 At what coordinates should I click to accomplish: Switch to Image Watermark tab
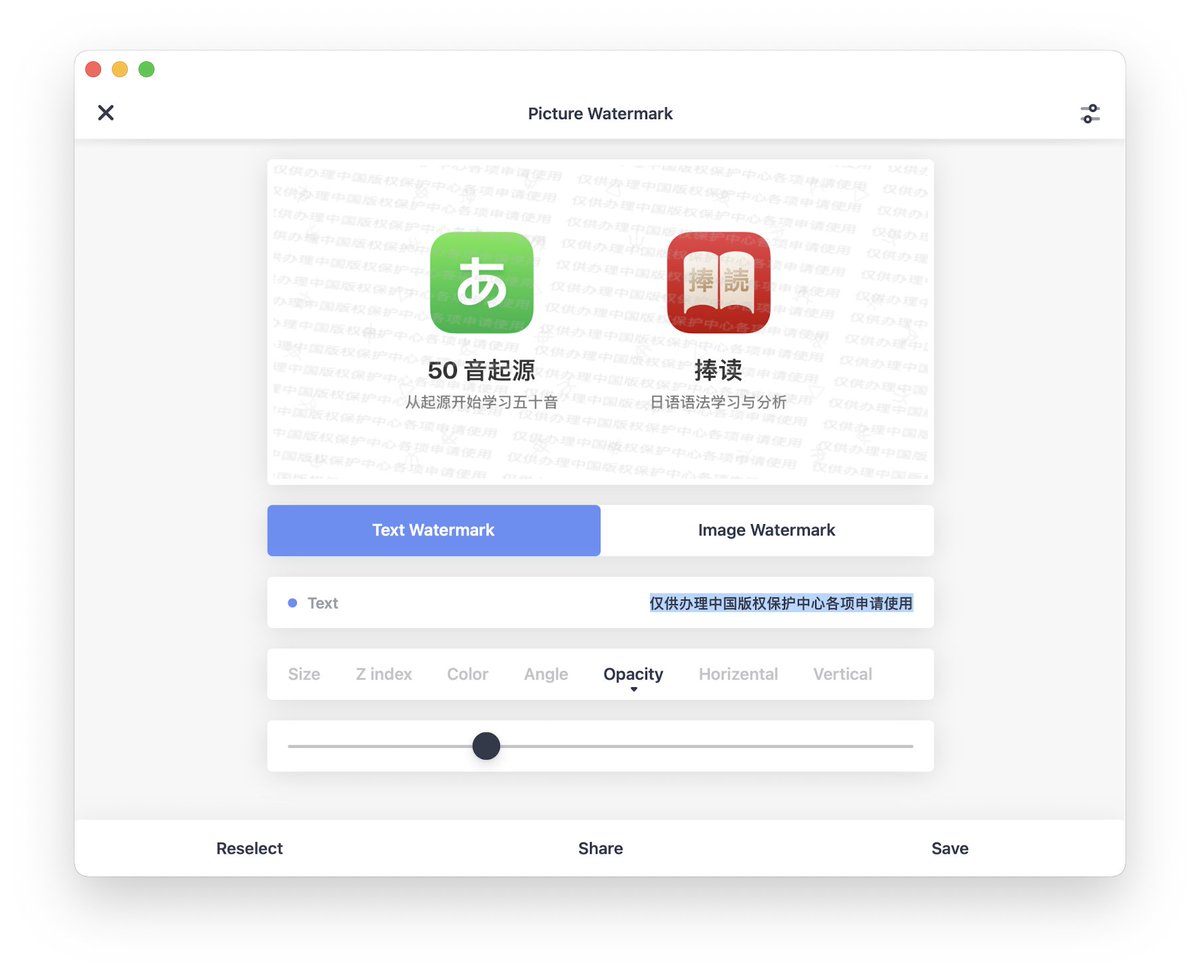coord(767,530)
